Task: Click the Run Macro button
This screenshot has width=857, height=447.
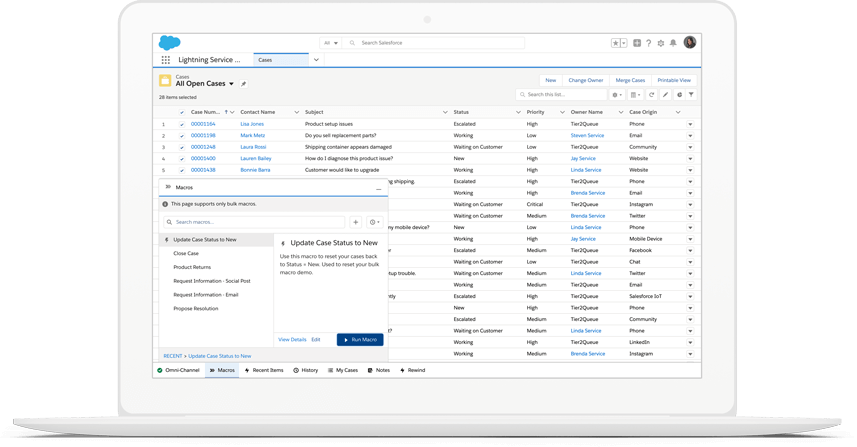Action: [x=360, y=340]
